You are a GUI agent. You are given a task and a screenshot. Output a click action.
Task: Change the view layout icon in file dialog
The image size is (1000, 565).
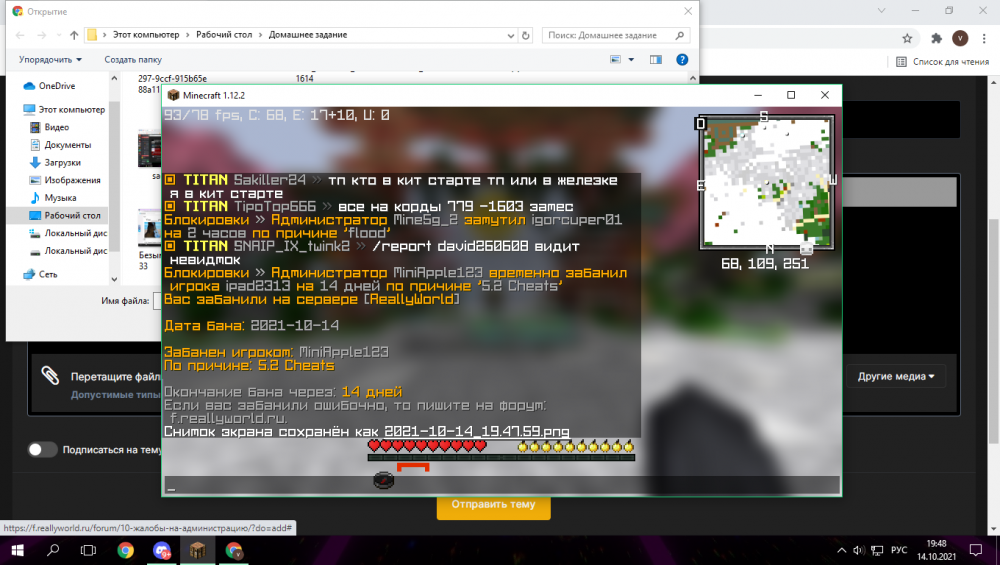click(x=615, y=59)
